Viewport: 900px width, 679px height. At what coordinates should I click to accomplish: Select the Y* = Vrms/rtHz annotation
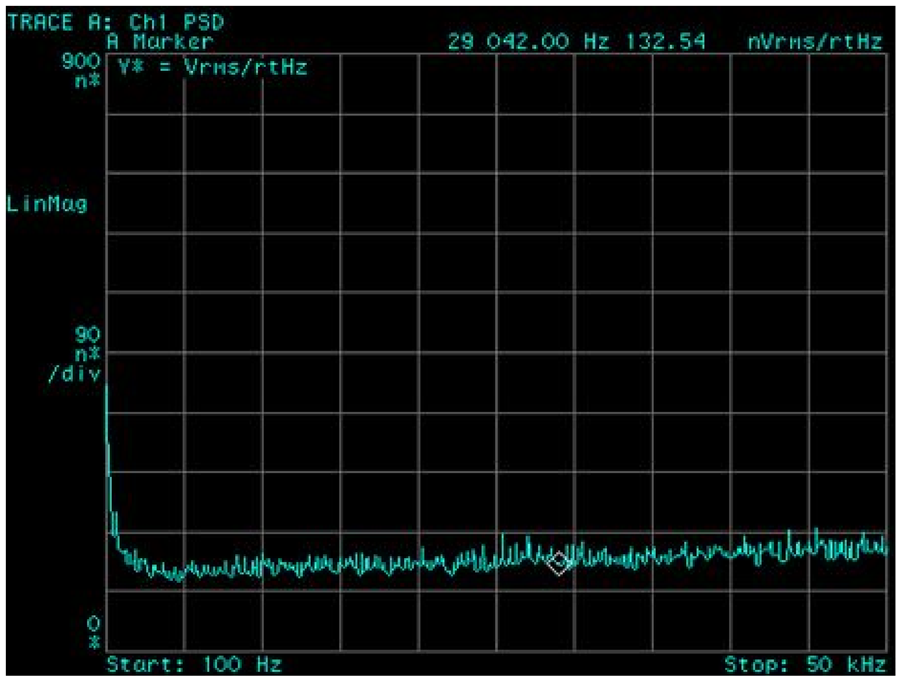pos(212,68)
